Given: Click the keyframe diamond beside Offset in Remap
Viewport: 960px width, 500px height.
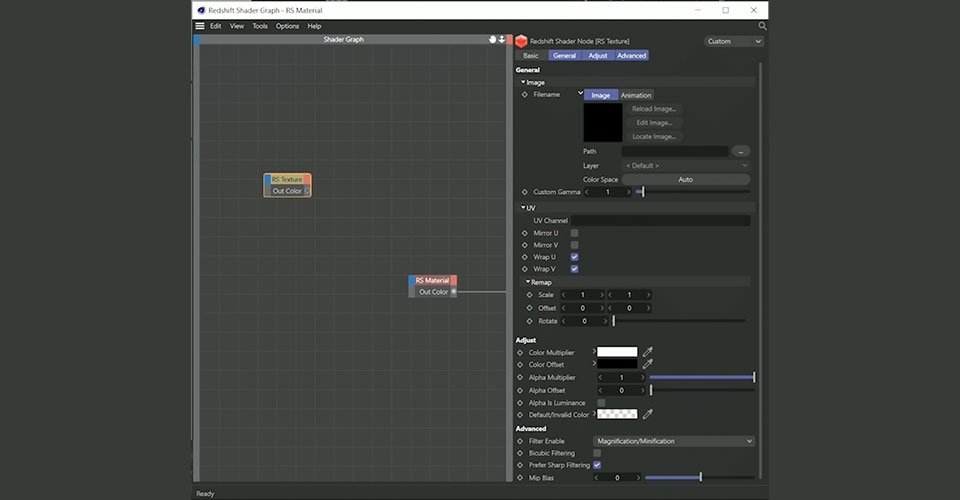Looking at the screenshot, I should pos(530,308).
